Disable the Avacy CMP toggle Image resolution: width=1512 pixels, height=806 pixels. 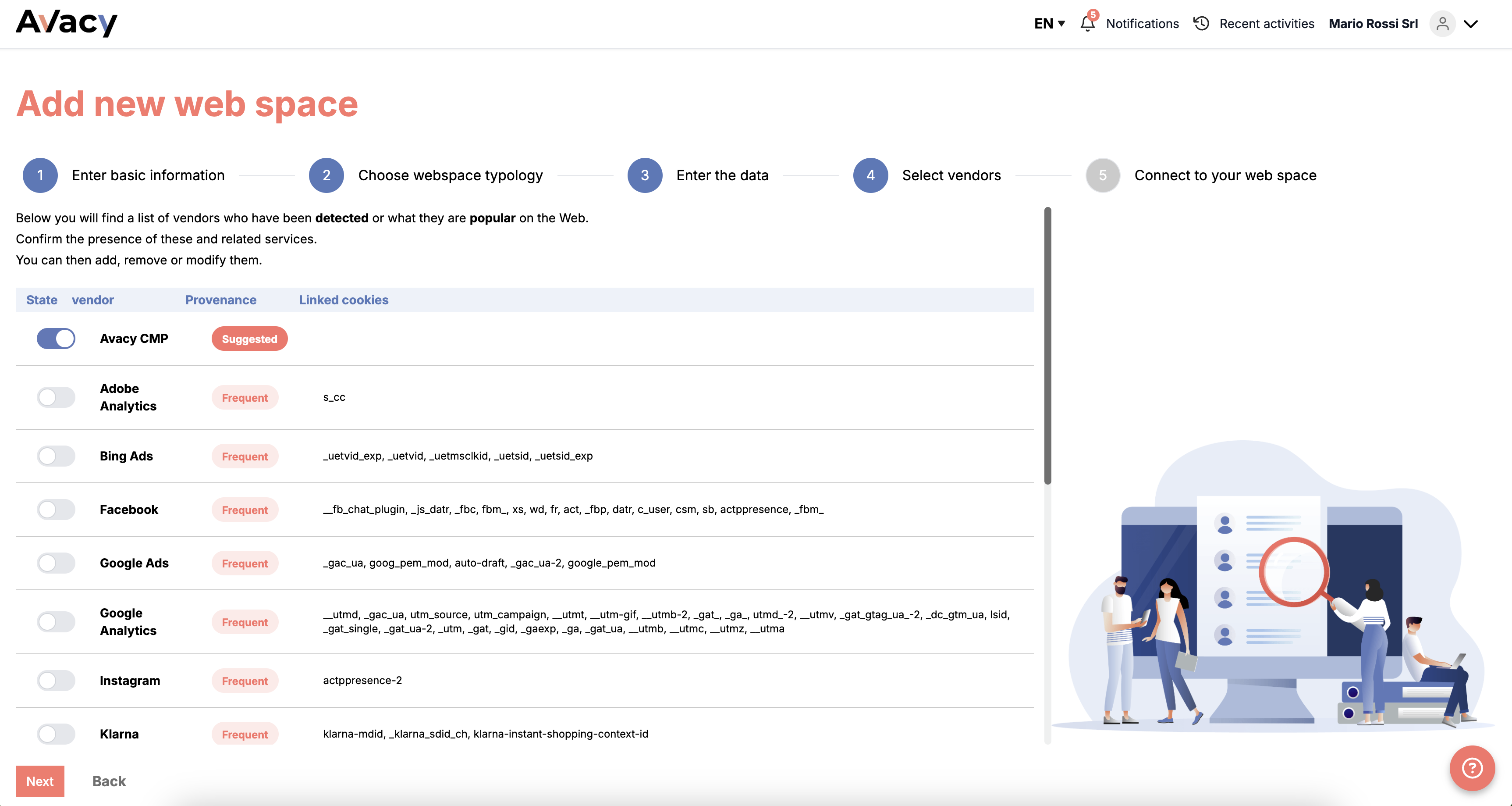click(x=56, y=339)
